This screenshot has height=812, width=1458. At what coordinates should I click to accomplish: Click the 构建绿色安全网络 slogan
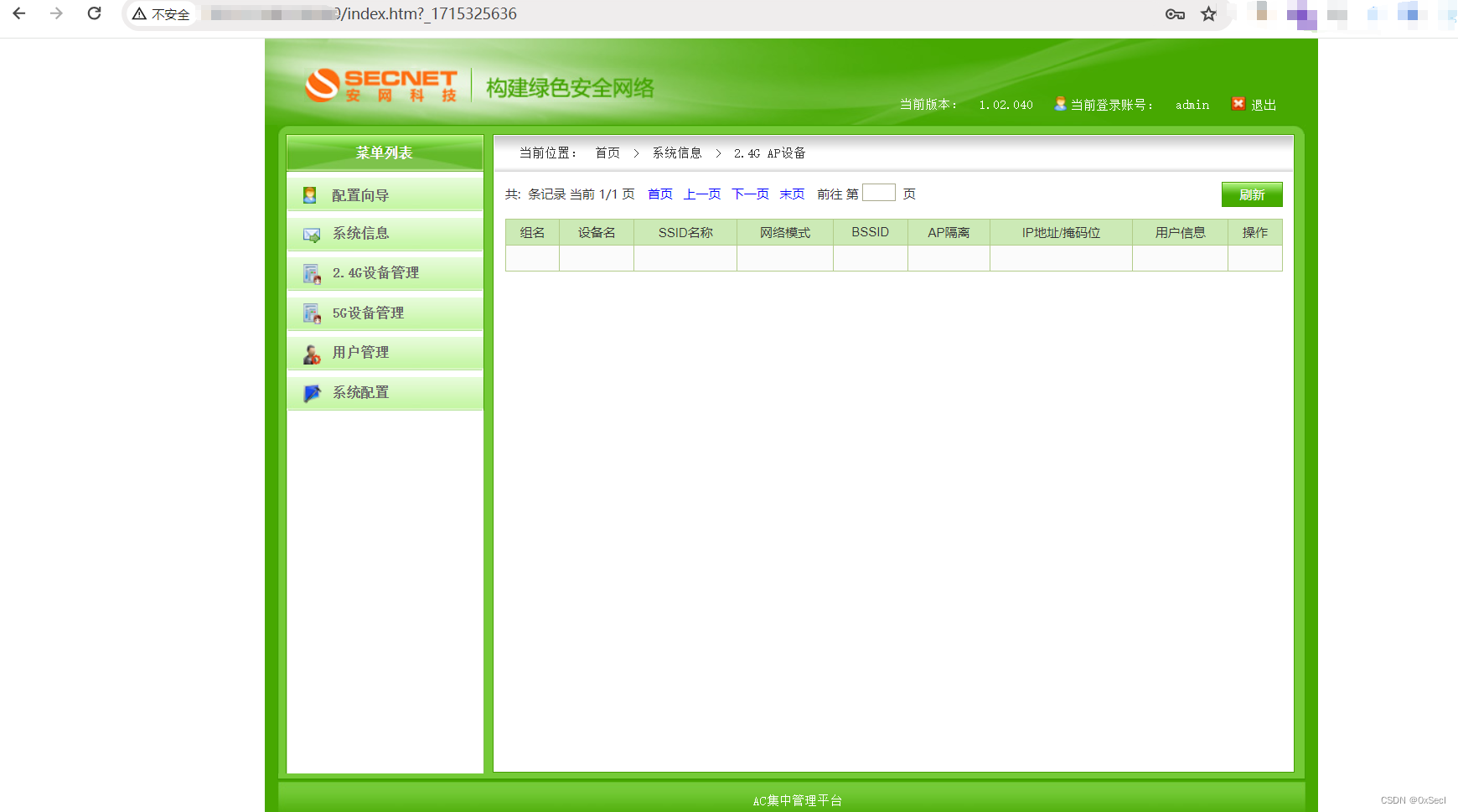click(570, 88)
